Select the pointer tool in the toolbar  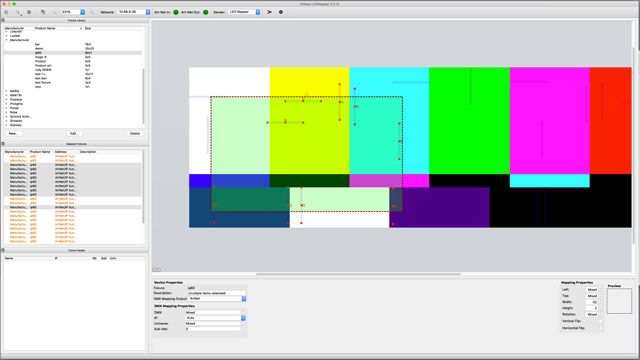[x=43, y=12]
